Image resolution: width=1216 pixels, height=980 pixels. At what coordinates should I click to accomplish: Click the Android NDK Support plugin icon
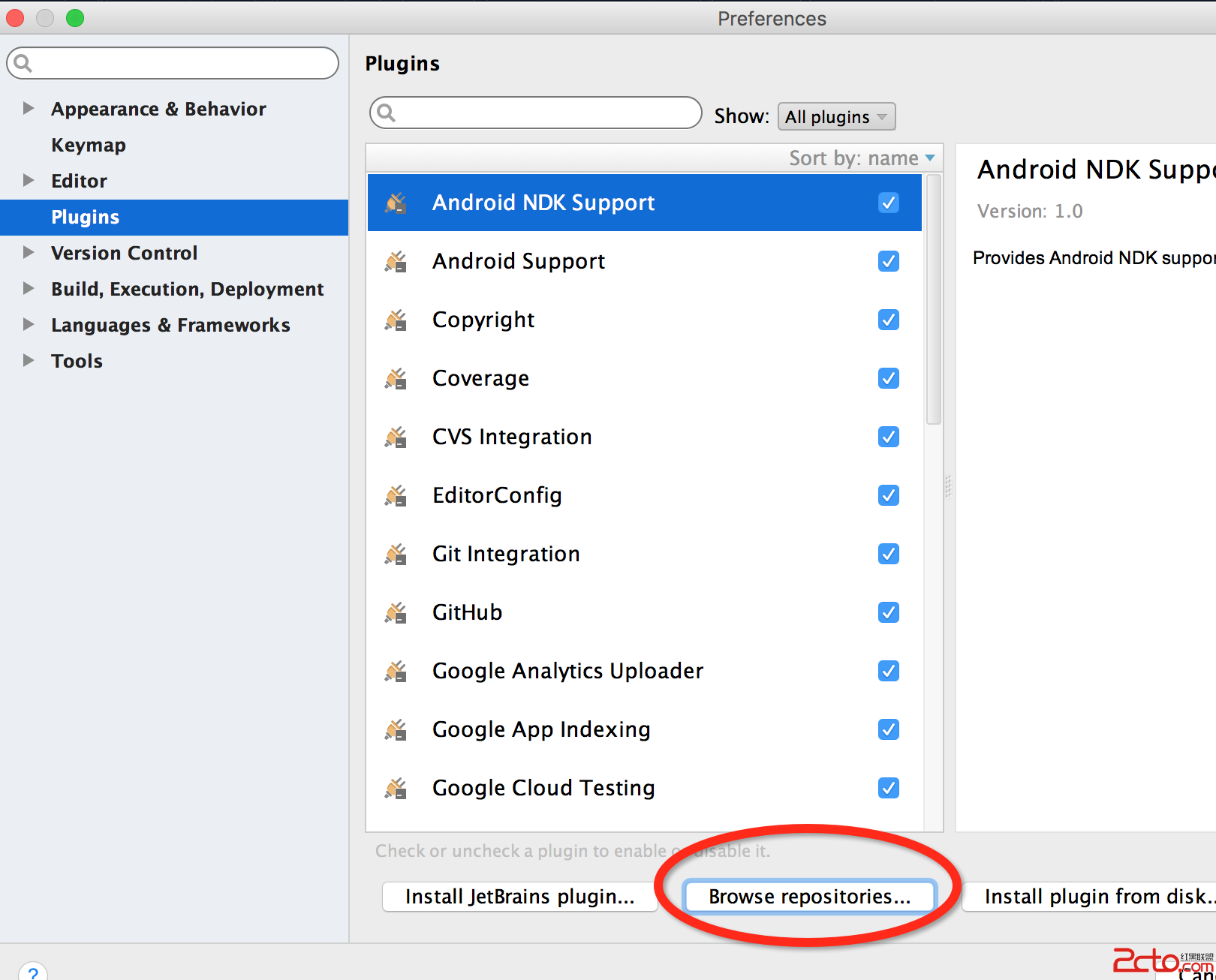(396, 203)
